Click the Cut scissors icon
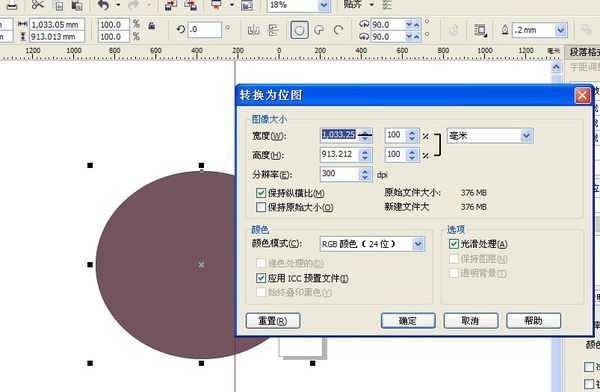Image resolution: width=600 pixels, height=392 pixels. pos(38,5)
